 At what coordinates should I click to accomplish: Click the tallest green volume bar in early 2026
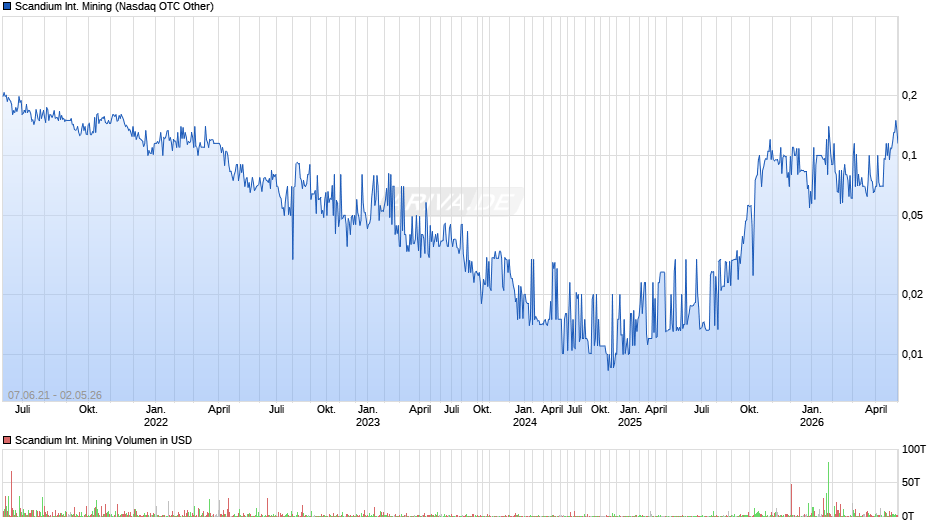point(828,489)
